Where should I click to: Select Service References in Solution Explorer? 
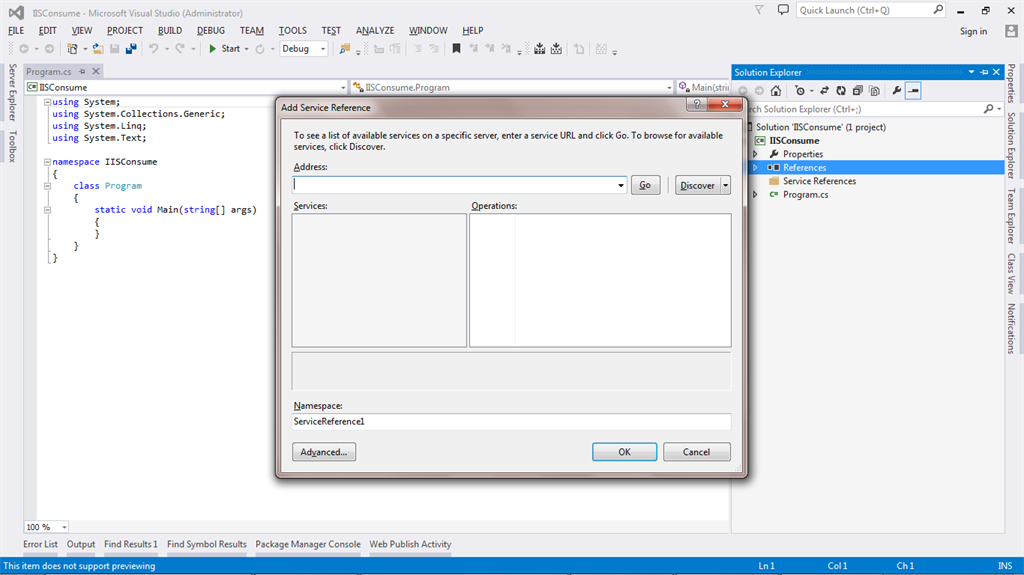tap(819, 181)
